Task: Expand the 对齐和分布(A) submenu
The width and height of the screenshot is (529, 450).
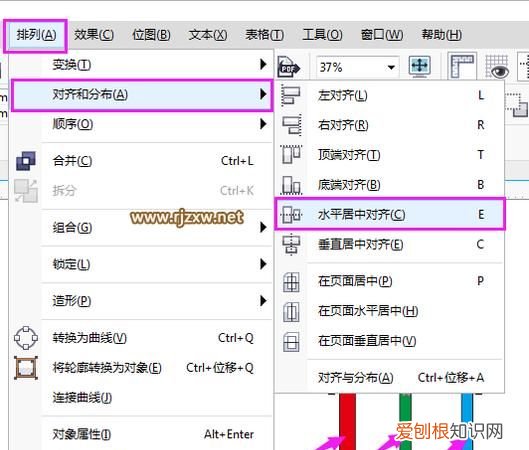Action: click(x=142, y=95)
